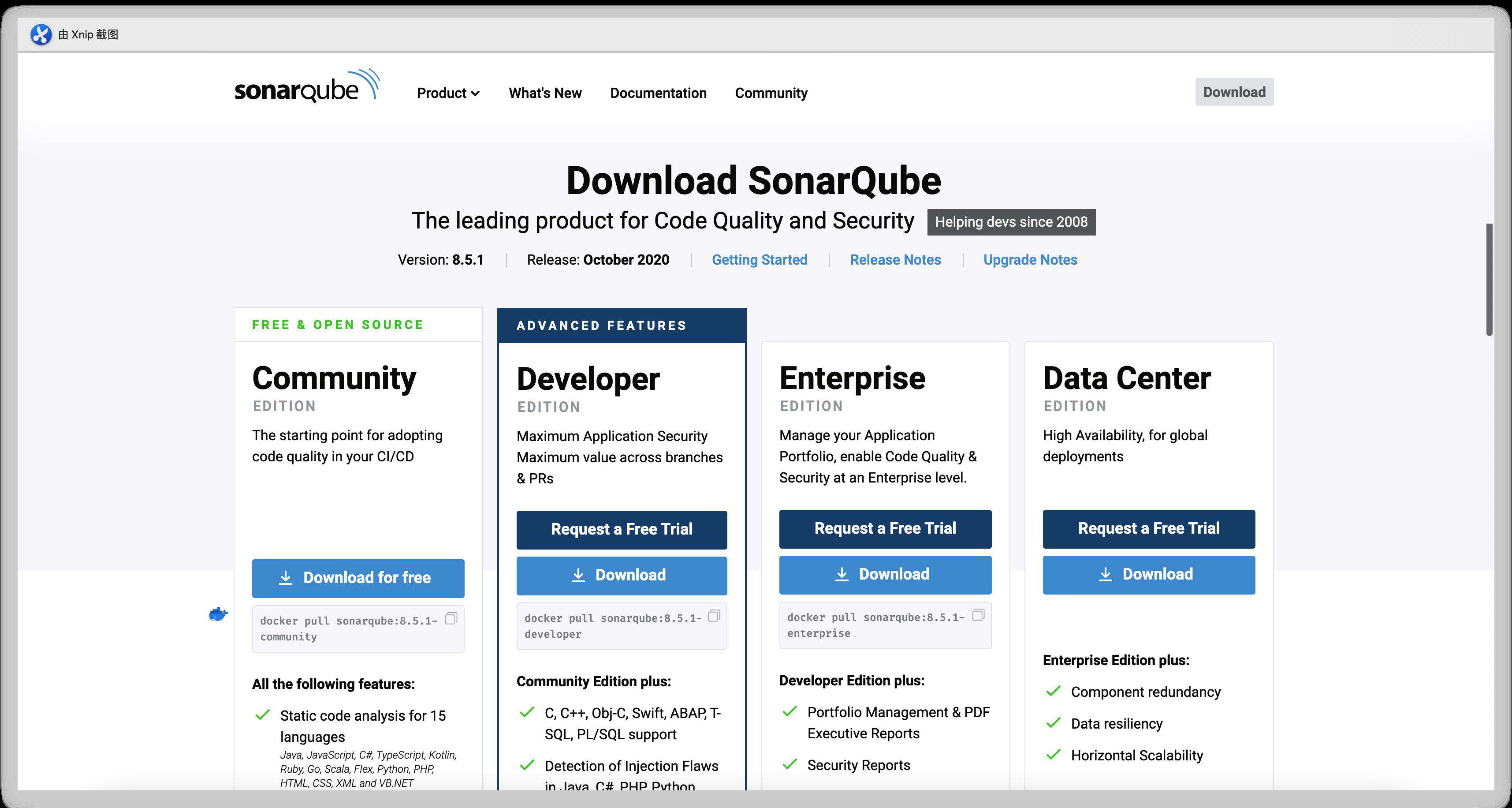Select the 'docker pull sonarqube:8.5.1-developer' text
The image size is (1512, 808).
point(613,626)
